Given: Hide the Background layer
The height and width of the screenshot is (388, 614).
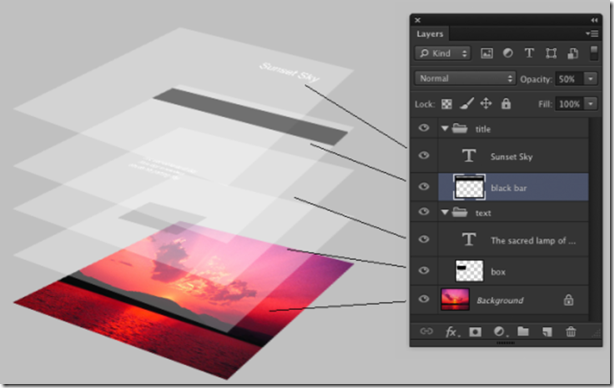Looking at the screenshot, I should pyautogui.click(x=424, y=300).
